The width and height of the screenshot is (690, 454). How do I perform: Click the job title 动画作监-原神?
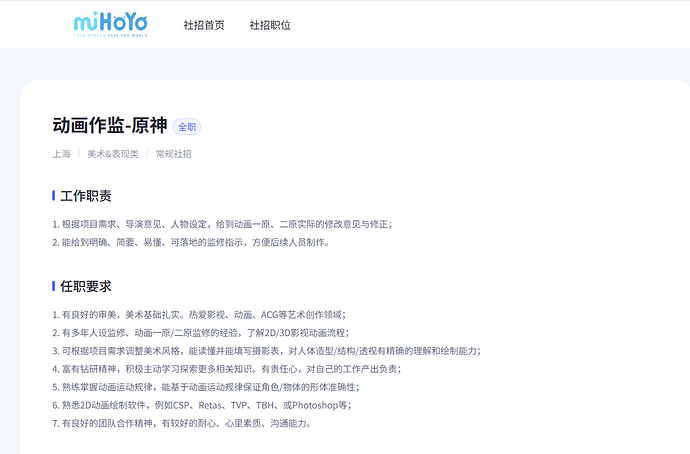pos(110,125)
